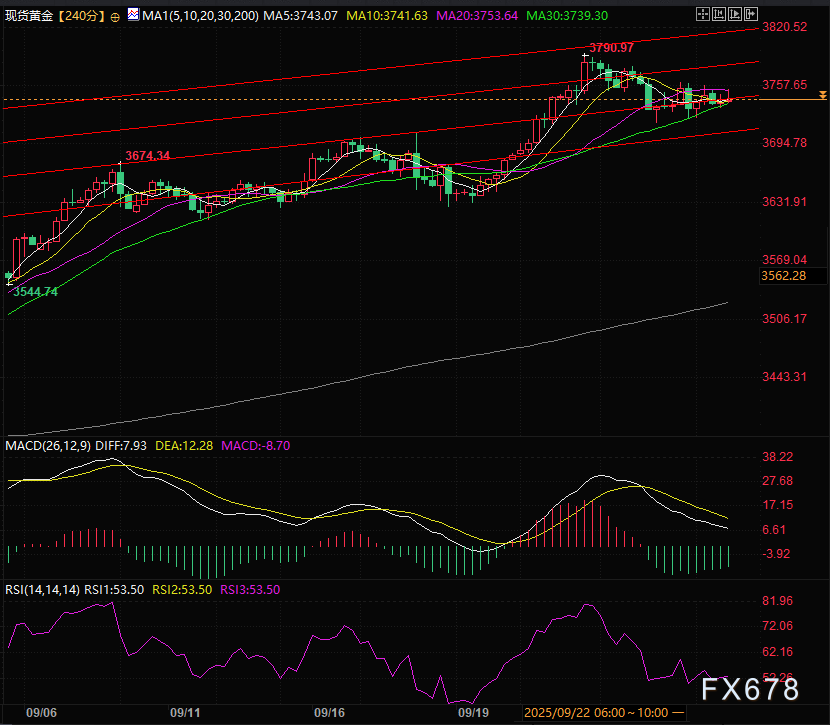Screen dimensions: 830x725
Task: Click the 3562.28 price tag on axis
Action: (783, 275)
